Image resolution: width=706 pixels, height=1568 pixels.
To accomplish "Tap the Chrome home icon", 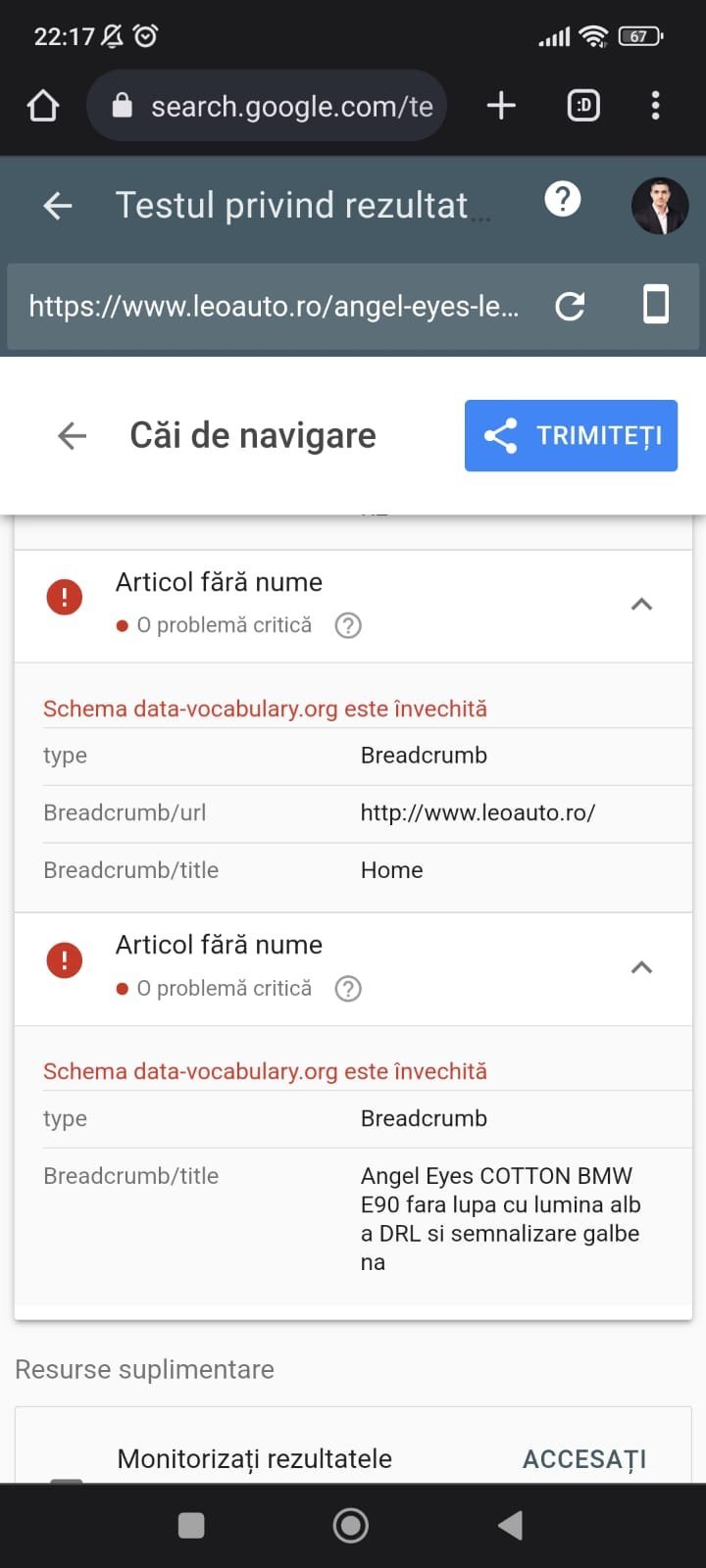I will [43, 106].
